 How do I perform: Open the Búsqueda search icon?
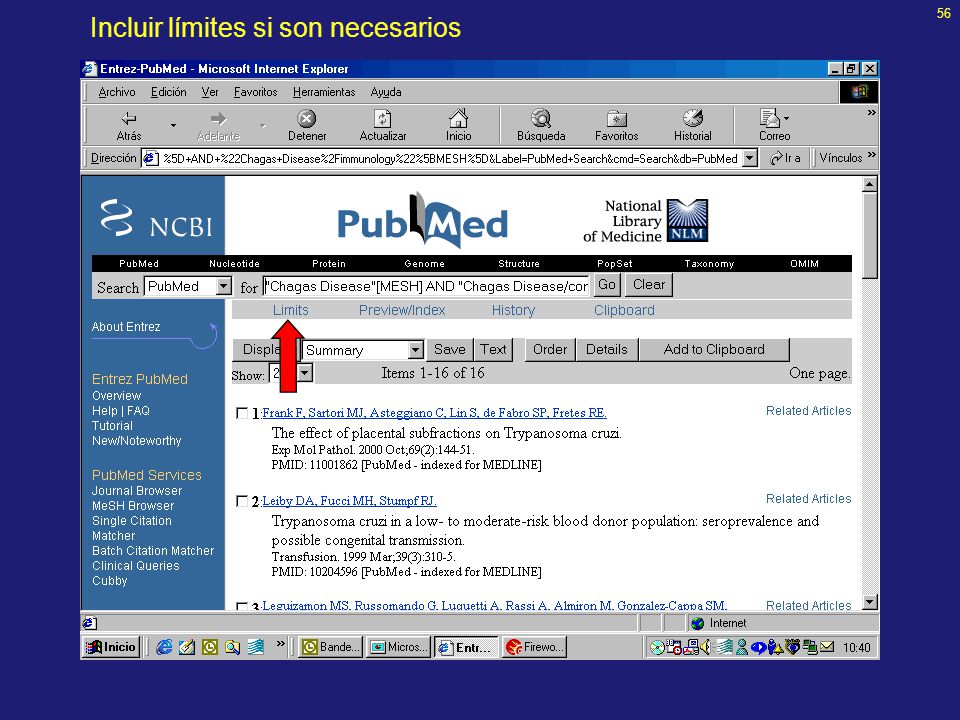(x=541, y=118)
